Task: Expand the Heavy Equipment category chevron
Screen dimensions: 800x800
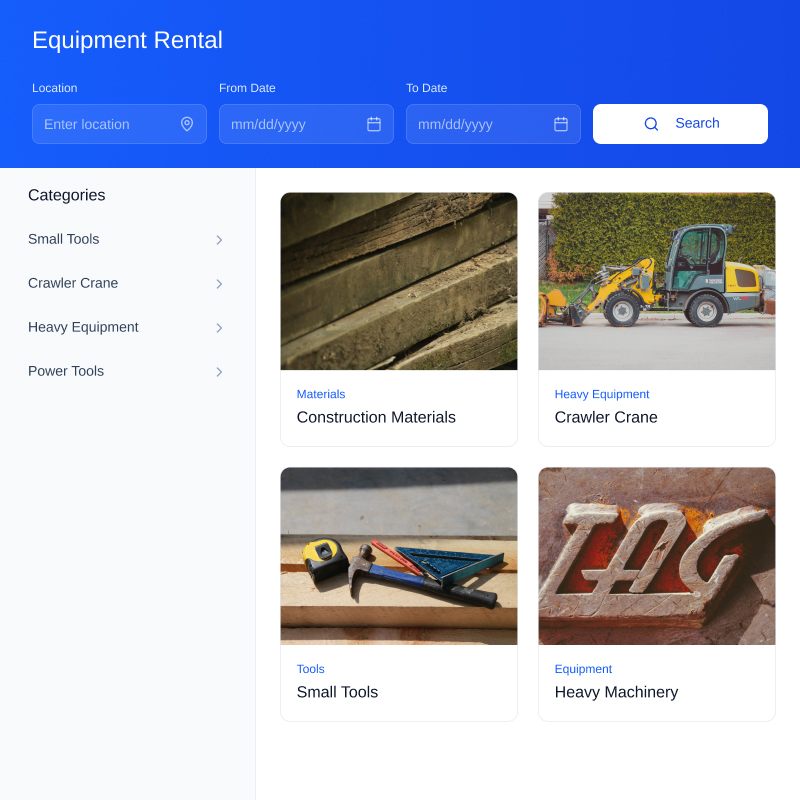Action: (219, 328)
